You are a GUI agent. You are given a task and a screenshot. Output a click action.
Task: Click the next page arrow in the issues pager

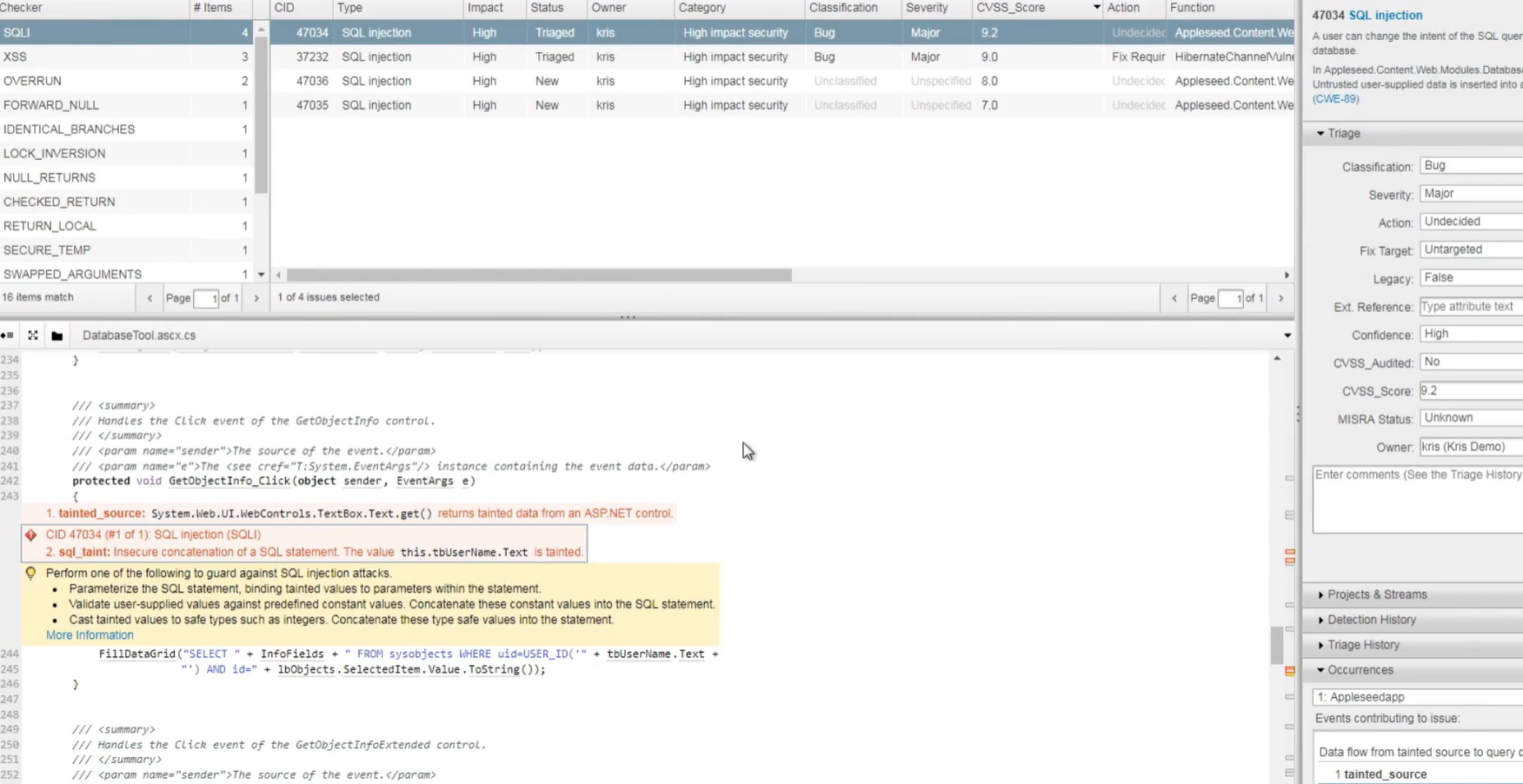[x=1281, y=297]
